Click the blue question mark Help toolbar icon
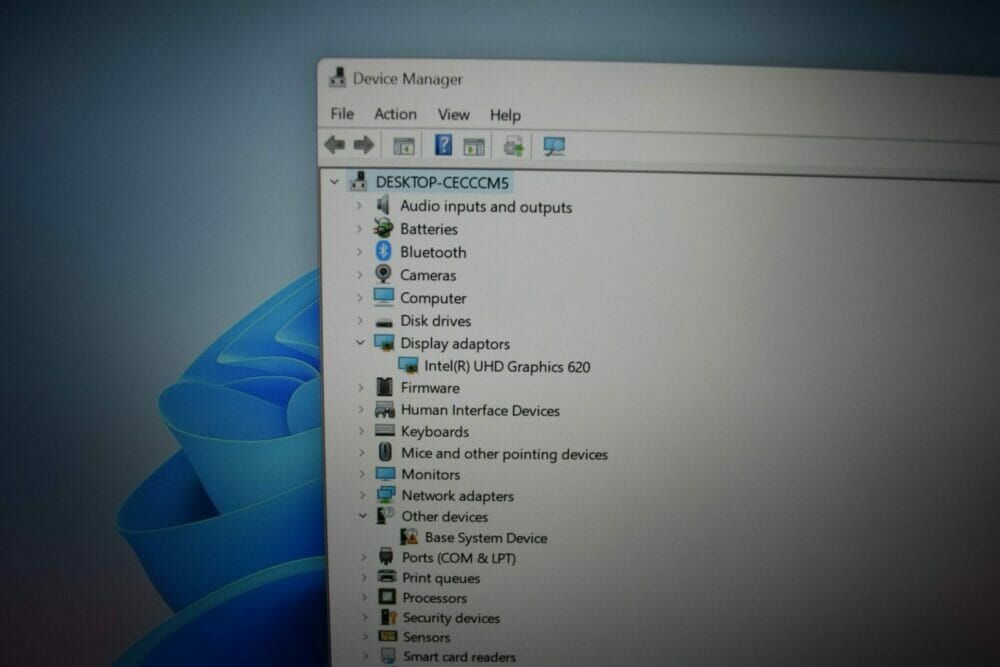 [x=443, y=145]
